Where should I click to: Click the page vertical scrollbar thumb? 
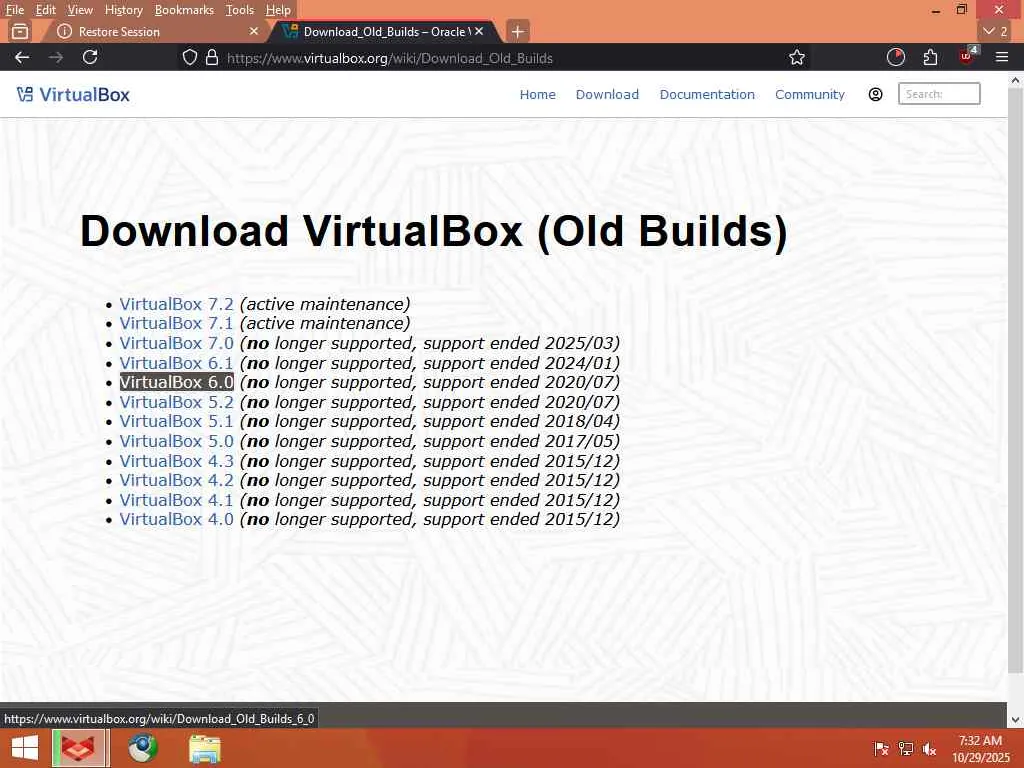pyautogui.click(x=1015, y=380)
